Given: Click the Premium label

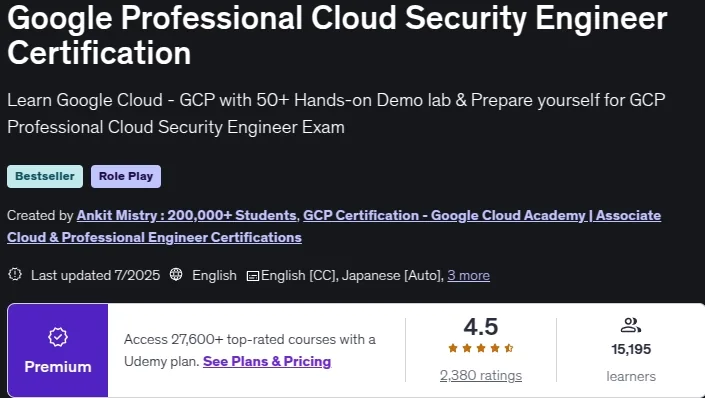Looking at the screenshot, I should click(58, 367).
